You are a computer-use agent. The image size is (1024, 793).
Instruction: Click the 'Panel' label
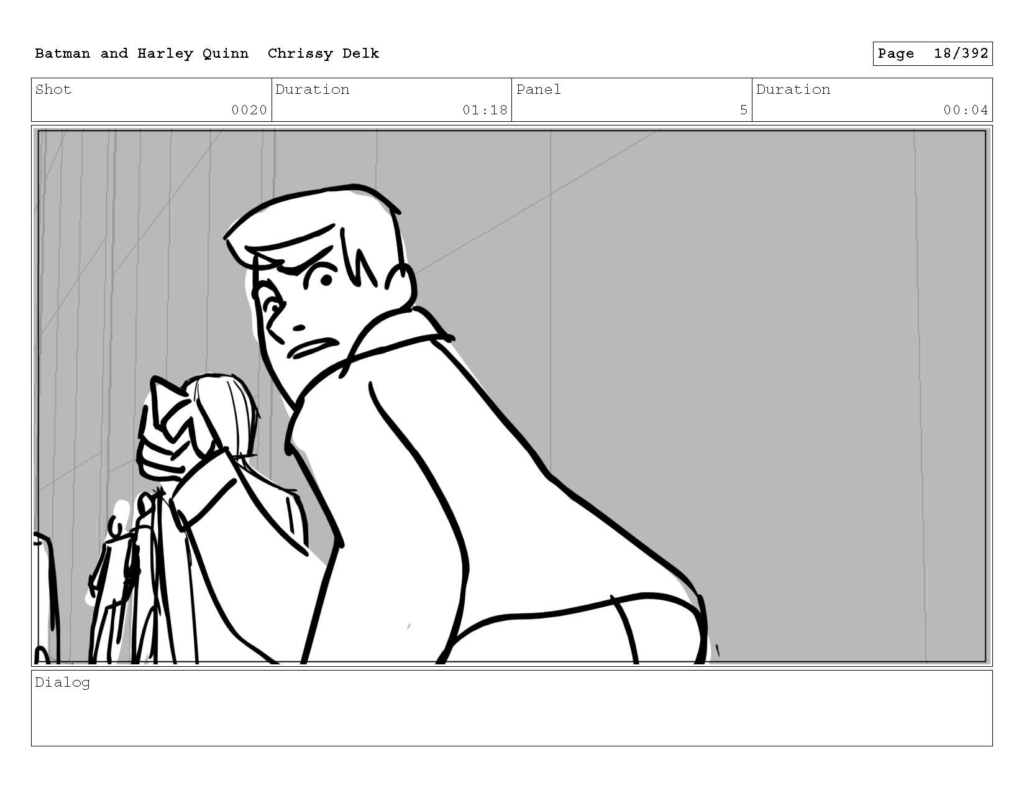pyautogui.click(x=538, y=89)
